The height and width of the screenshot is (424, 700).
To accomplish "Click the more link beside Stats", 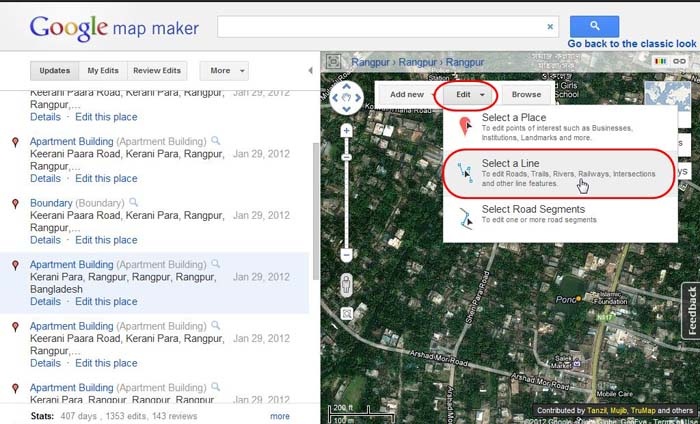I will [280, 416].
